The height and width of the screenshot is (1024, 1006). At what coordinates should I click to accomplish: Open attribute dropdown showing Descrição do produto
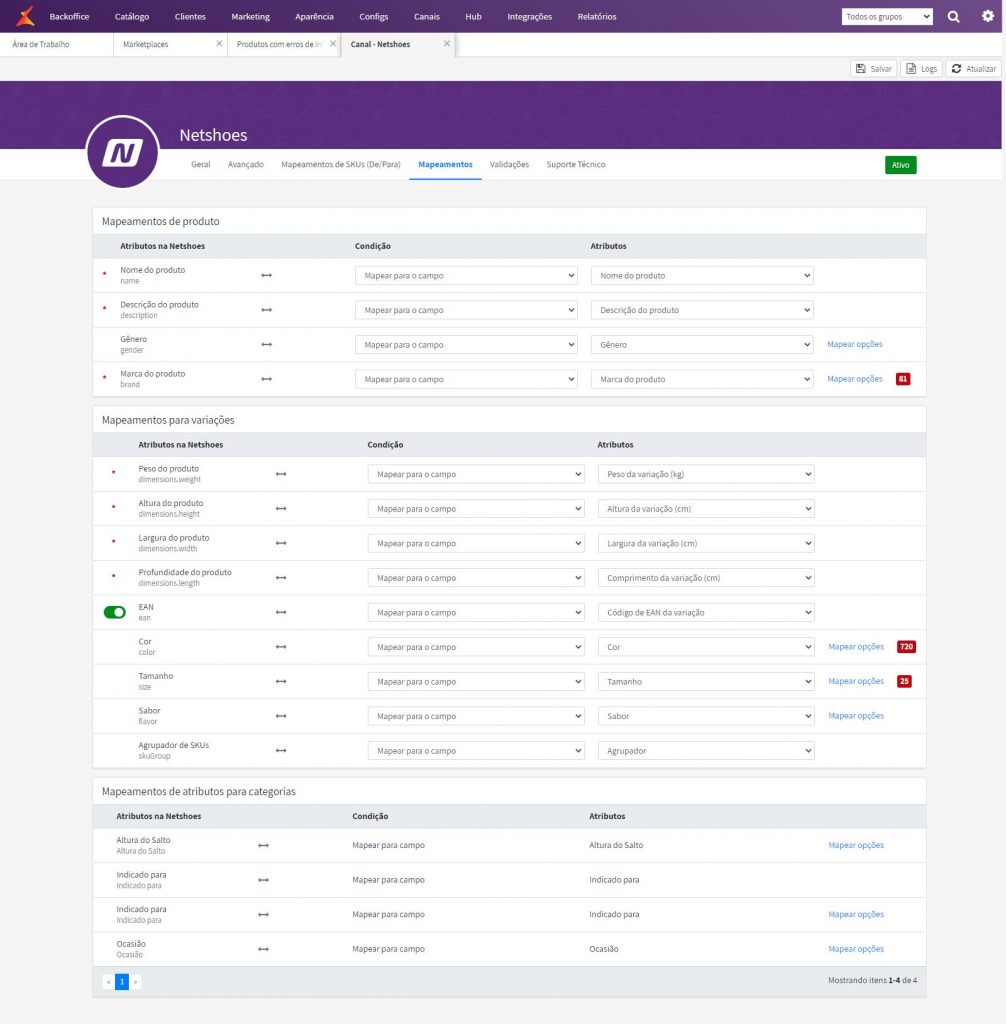pos(702,310)
